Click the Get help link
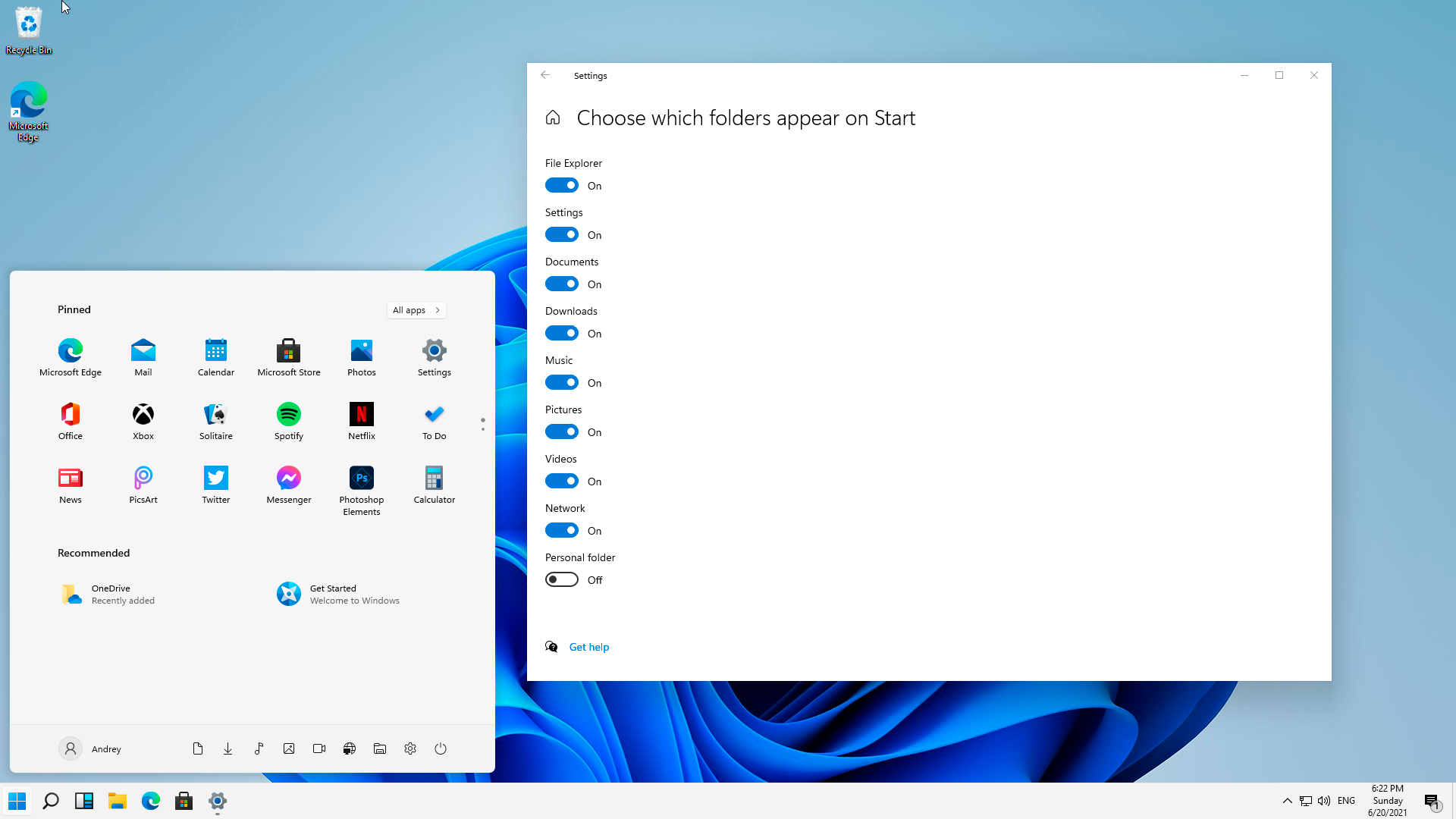This screenshot has width=1456, height=819. (x=589, y=647)
